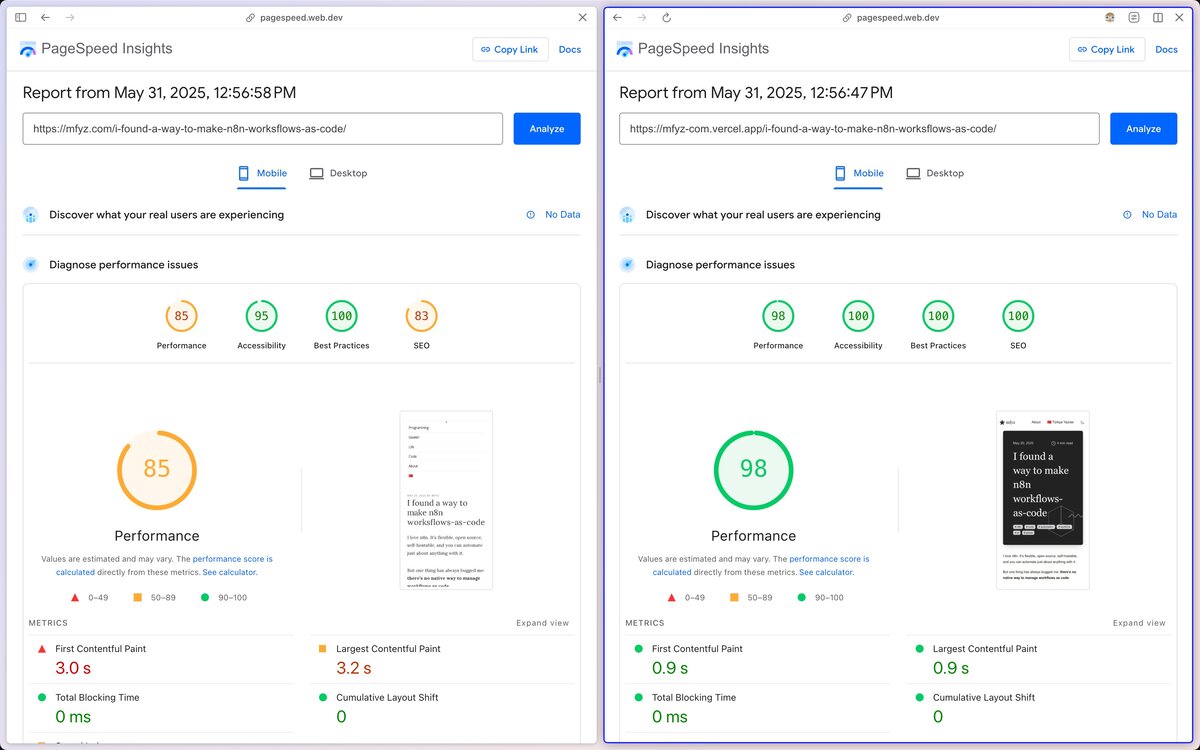Click the URL input field in right report
The image size is (1200, 750).
pyautogui.click(x=860, y=128)
